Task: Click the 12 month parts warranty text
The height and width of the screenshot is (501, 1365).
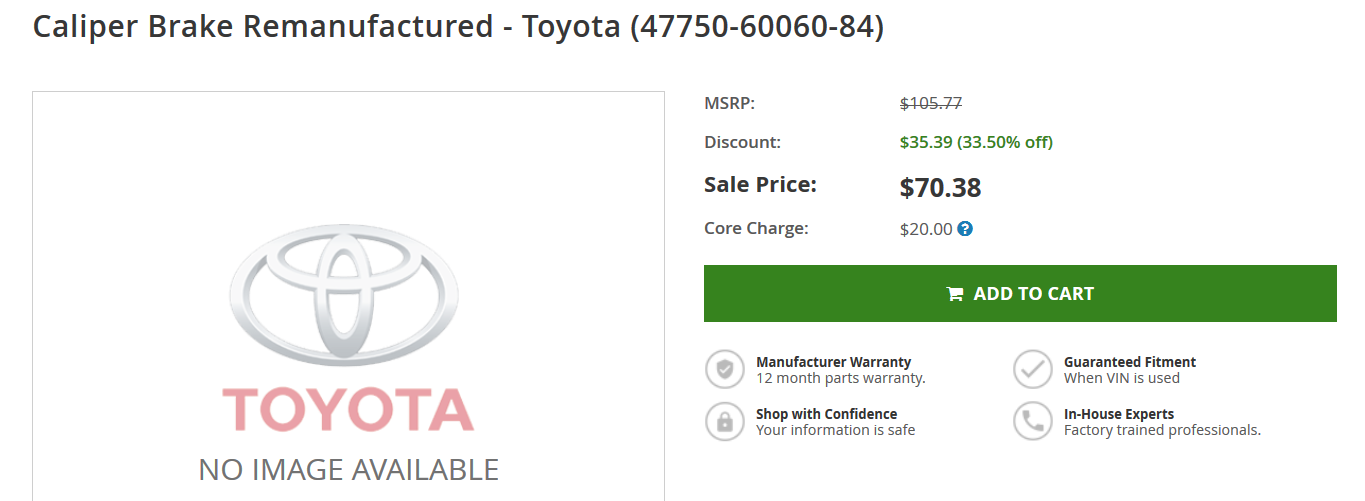Action: (841, 378)
